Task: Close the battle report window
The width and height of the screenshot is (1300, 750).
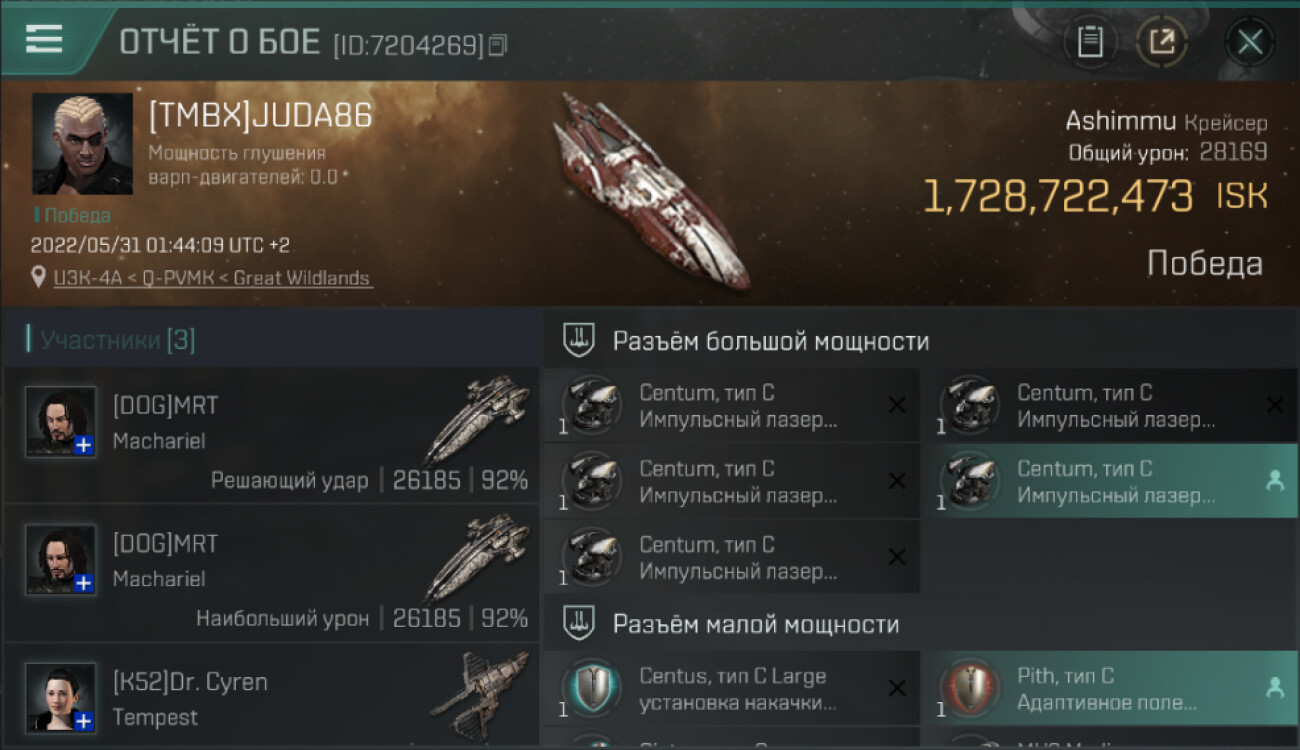Action: (x=1250, y=42)
